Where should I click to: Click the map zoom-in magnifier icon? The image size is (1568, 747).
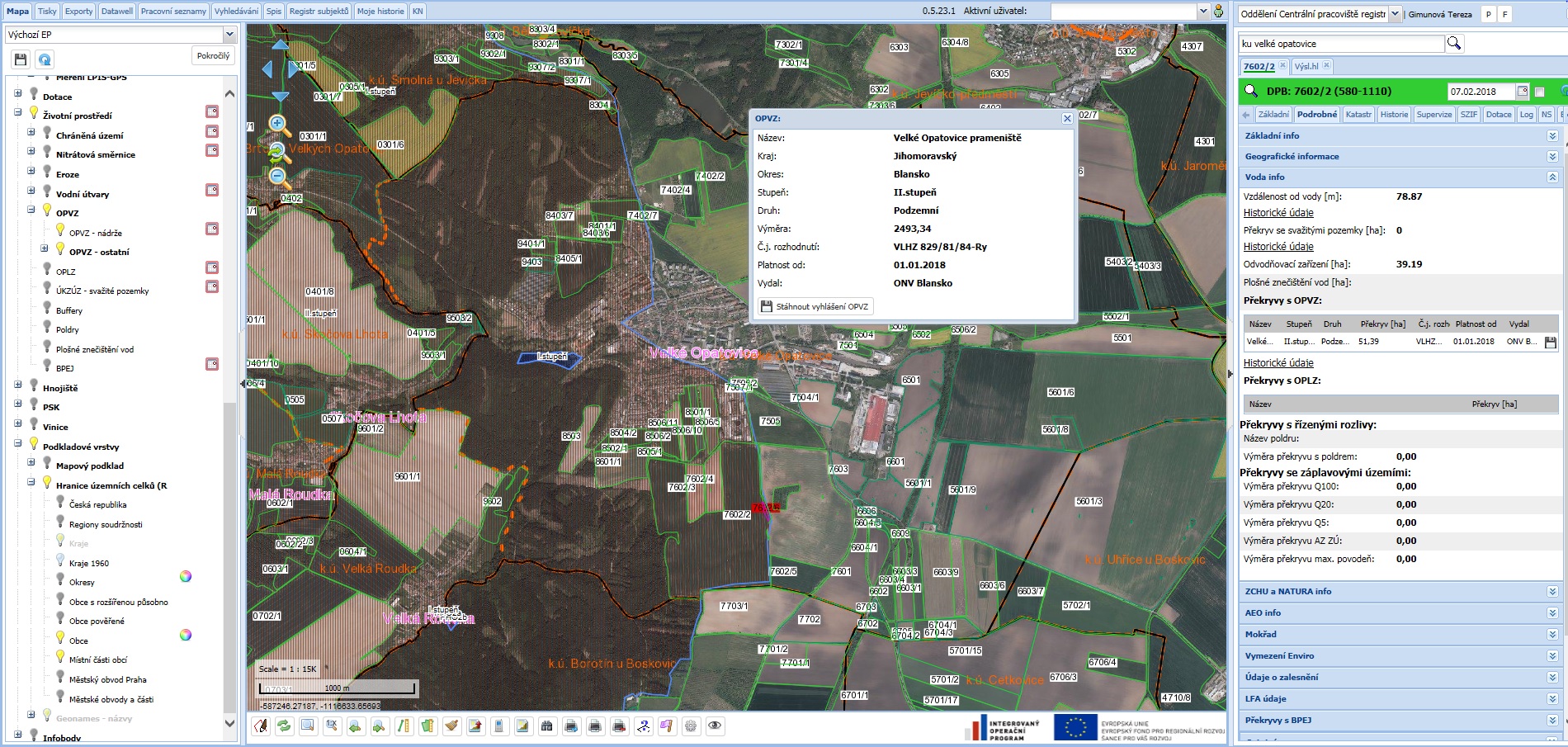point(279,125)
